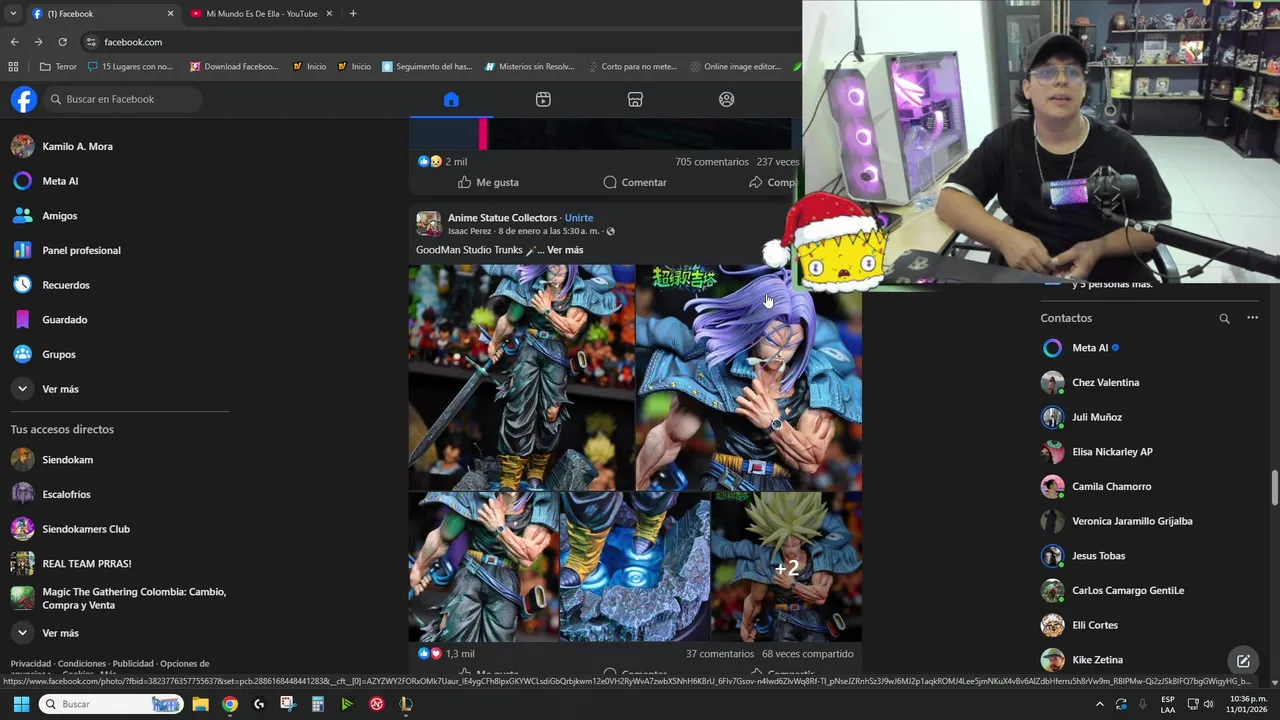Screen dimensions: 1280x720
Task: Click Comentar on the upper post
Action: pos(635,182)
